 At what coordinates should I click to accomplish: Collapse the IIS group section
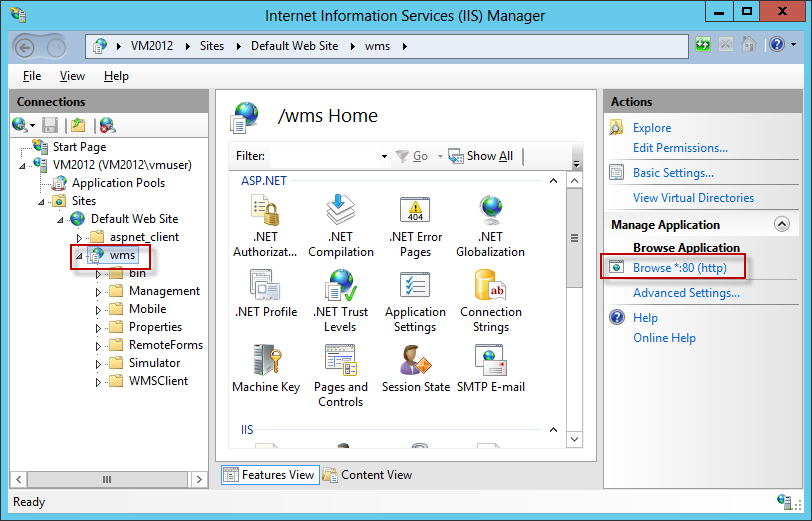(x=553, y=430)
